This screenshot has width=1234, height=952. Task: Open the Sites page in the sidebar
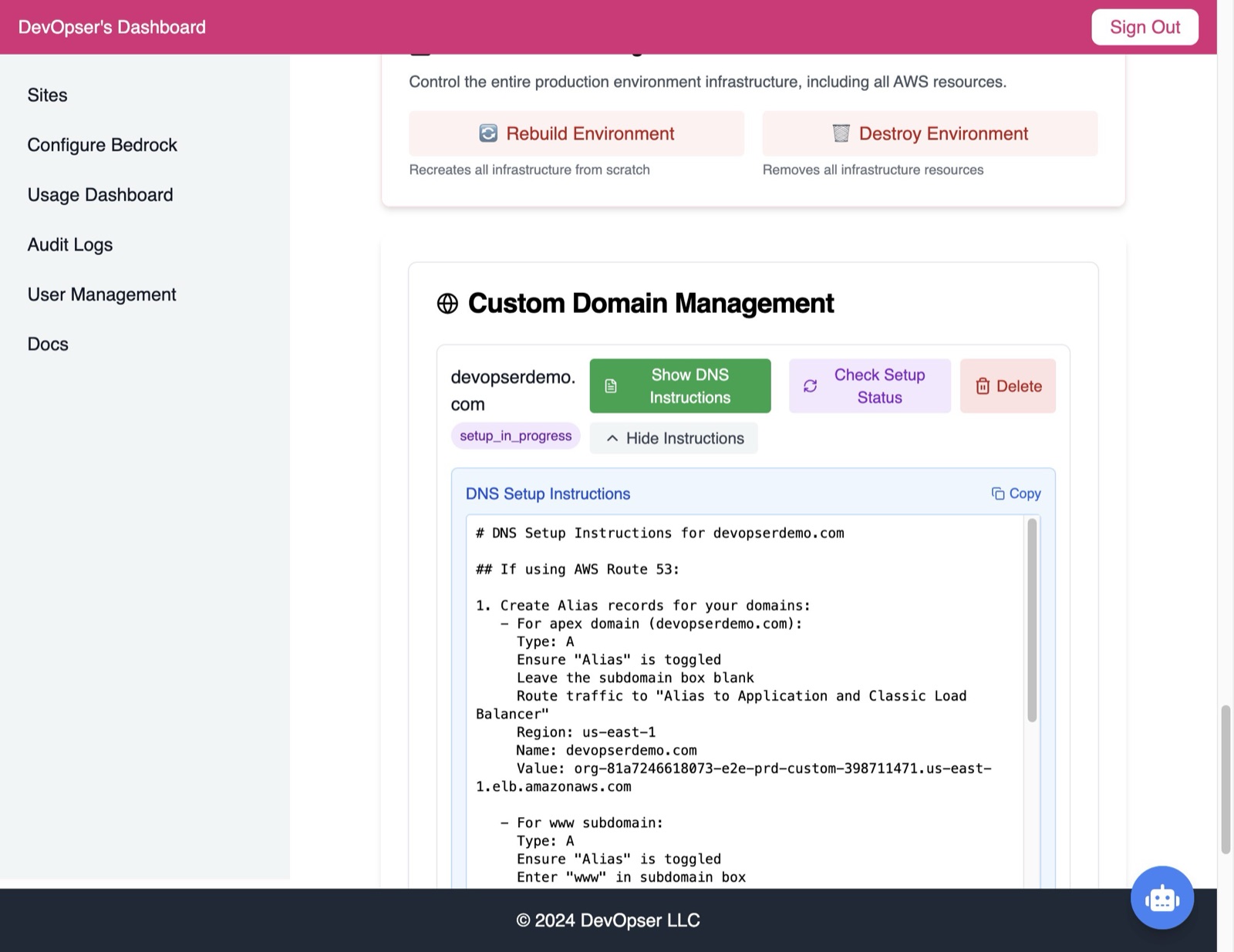click(x=48, y=95)
